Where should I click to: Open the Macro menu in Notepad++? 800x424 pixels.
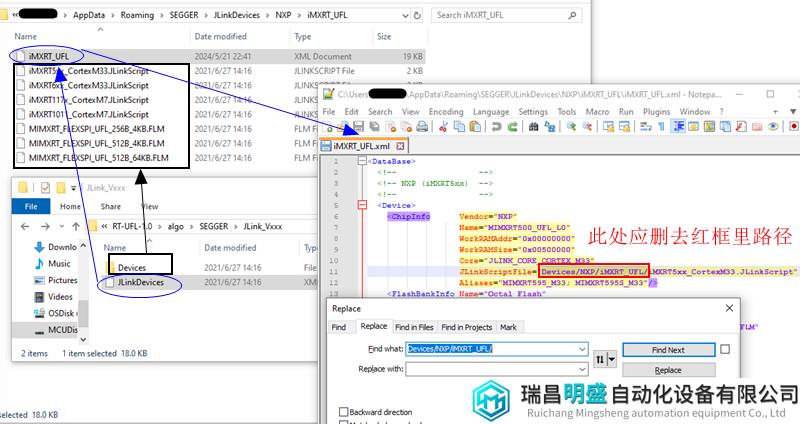tap(597, 111)
